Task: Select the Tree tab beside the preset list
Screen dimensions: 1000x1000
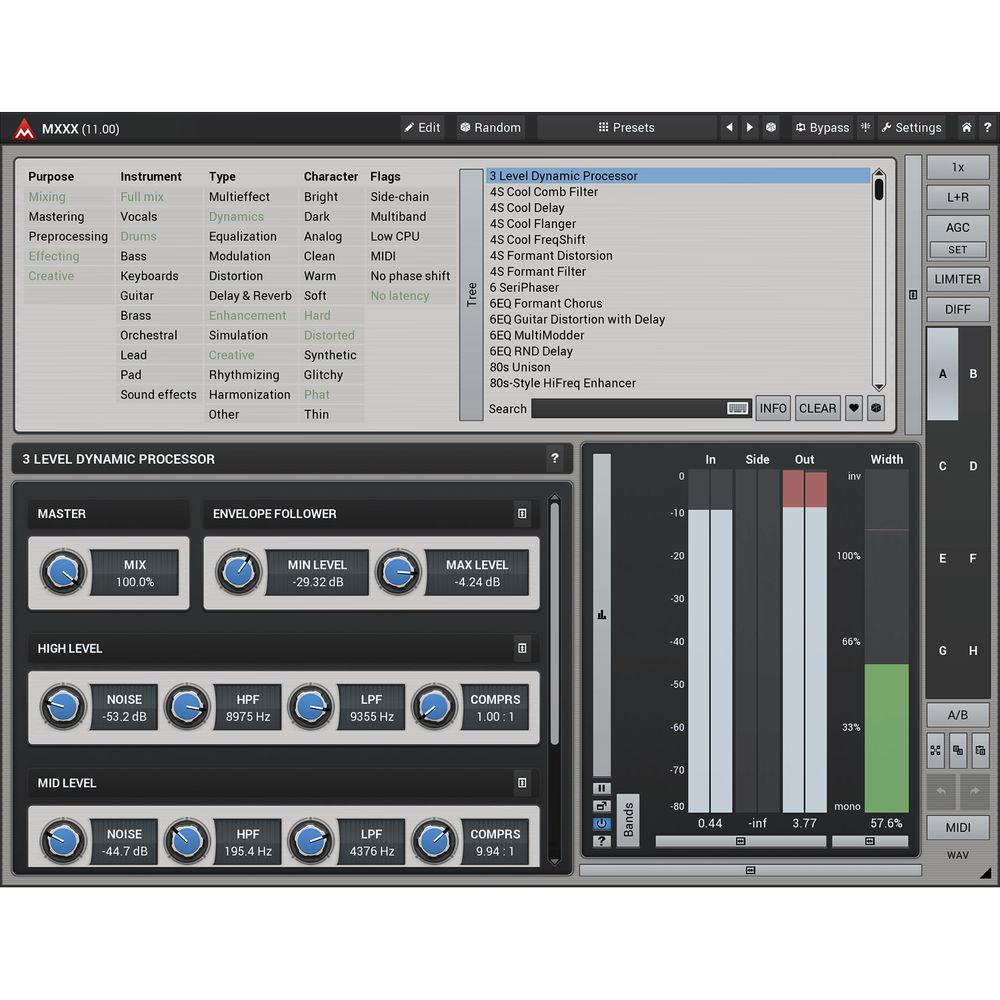Action: click(x=471, y=295)
